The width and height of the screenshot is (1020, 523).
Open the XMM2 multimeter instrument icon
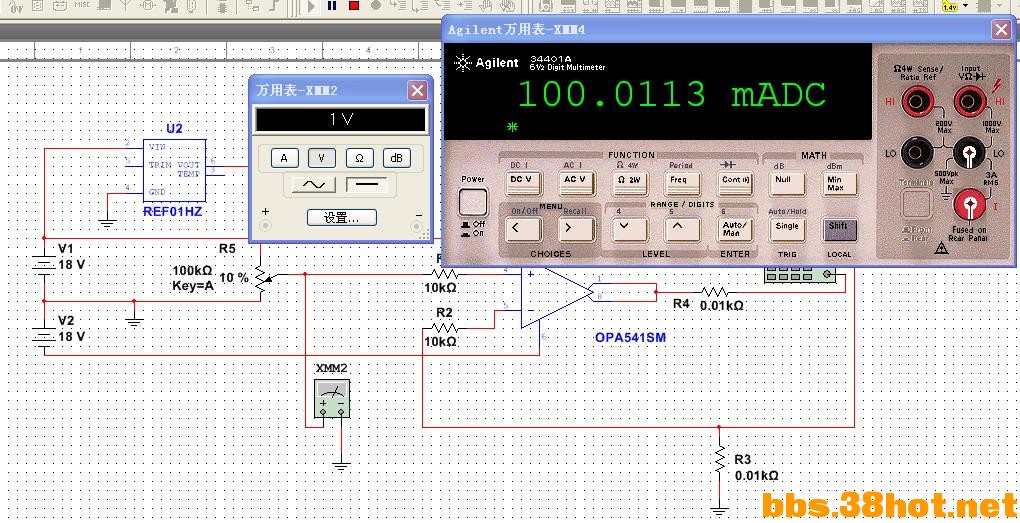(332, 399)
